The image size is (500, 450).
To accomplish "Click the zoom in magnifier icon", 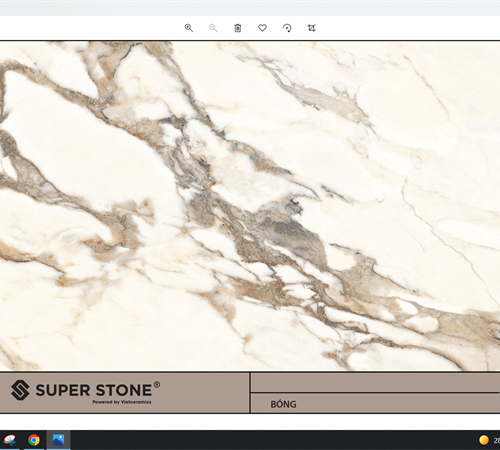I will [189, 28].
